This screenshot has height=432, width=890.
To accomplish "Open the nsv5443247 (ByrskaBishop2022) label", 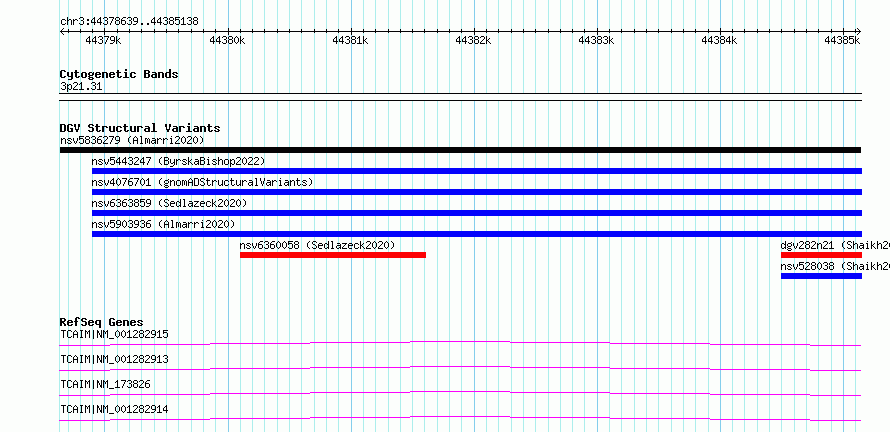I will (x=178, y=161).
